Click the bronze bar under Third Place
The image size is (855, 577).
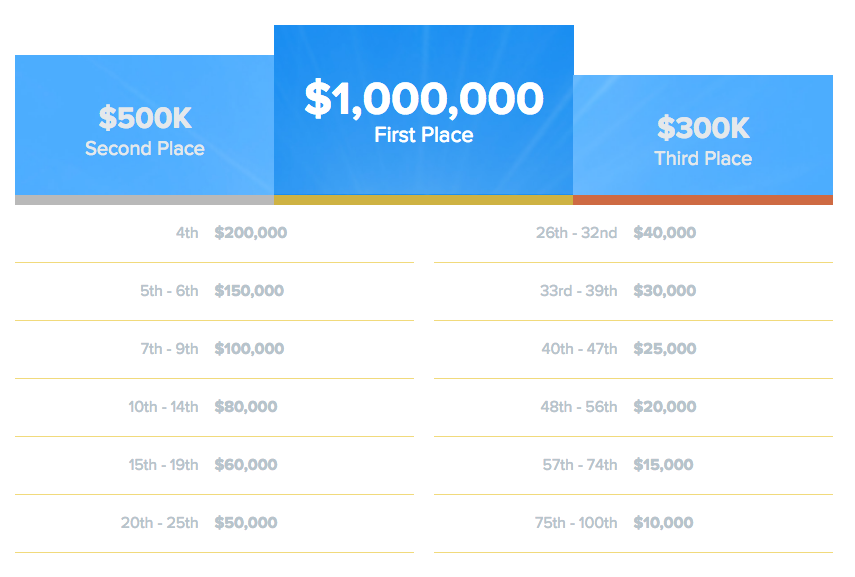tap(703, 200)
